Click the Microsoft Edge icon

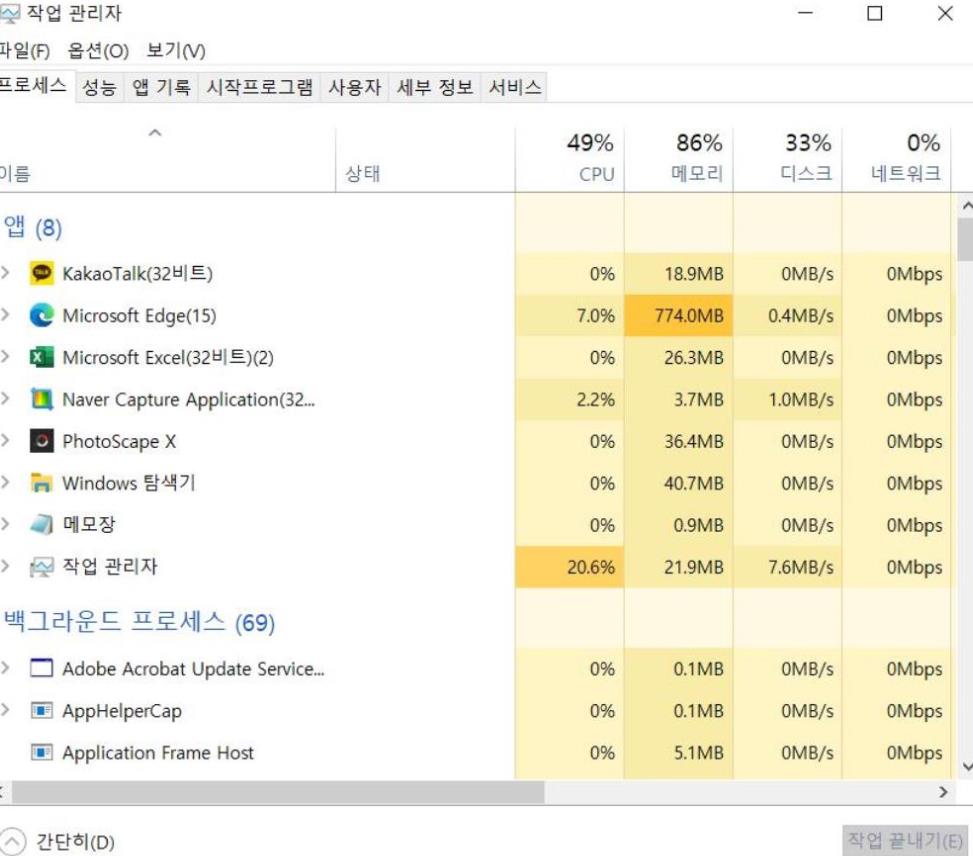click(42, 315)
